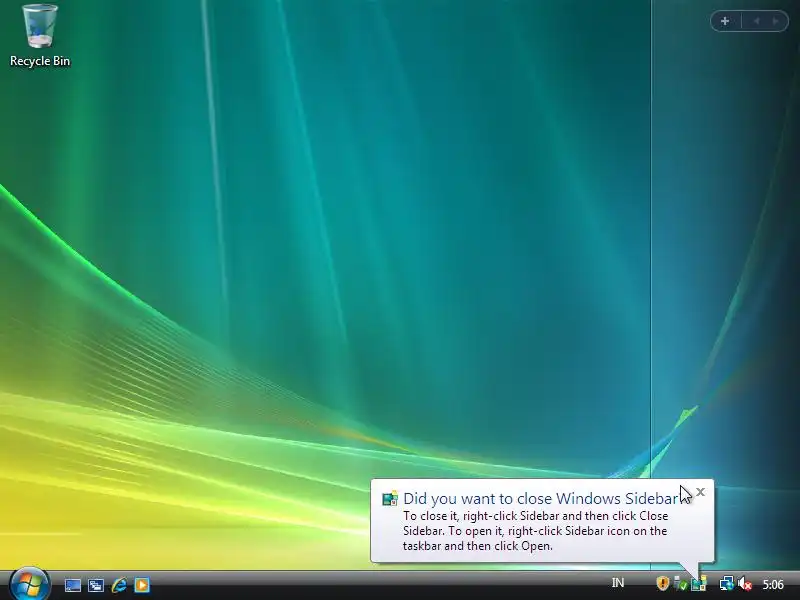This screenshot has width=800, height=600.
Task: Click the muted volume speaker icon
Action: (x=745, y=583)
